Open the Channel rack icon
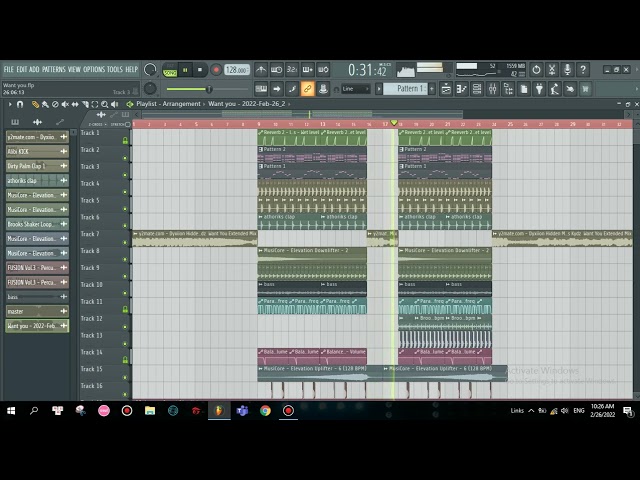The height and width of the screenshot is (480, 640). (x=477, y=89)
